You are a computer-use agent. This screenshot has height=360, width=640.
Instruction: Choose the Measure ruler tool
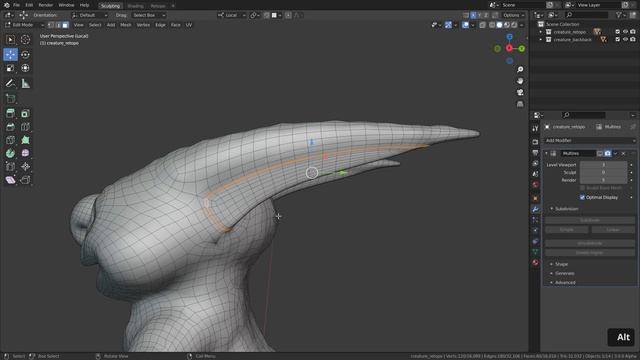click(x=25, y=84)
